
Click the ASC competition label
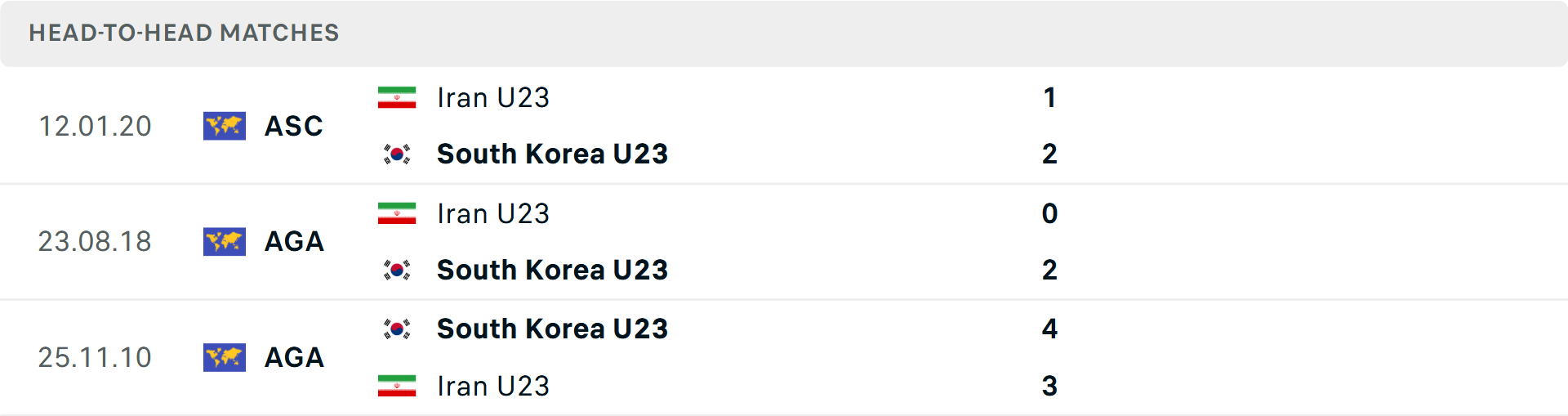pyautogui.click(x=294, y=126)
